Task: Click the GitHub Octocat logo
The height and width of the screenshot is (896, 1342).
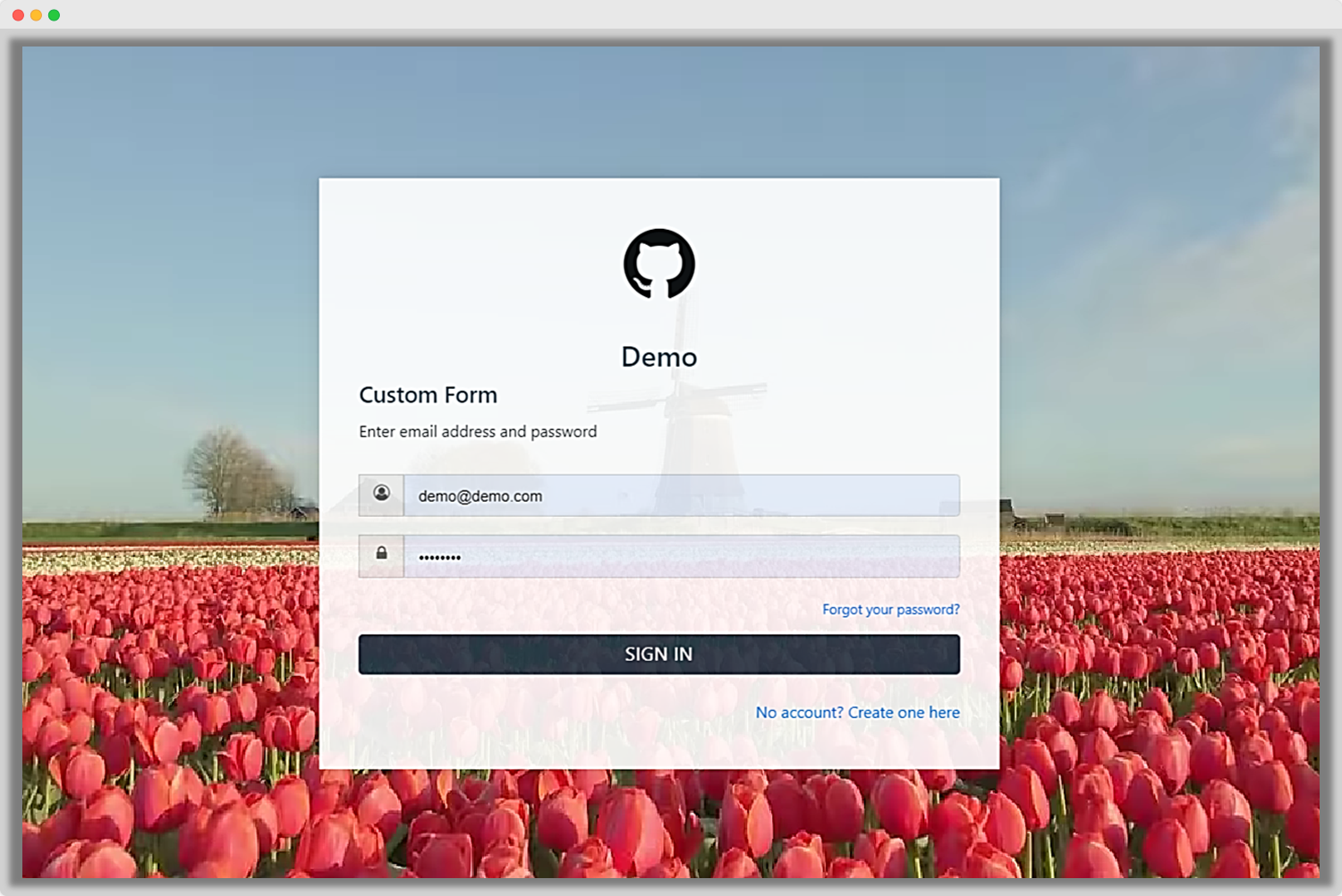Action: (x=658, y=264)
